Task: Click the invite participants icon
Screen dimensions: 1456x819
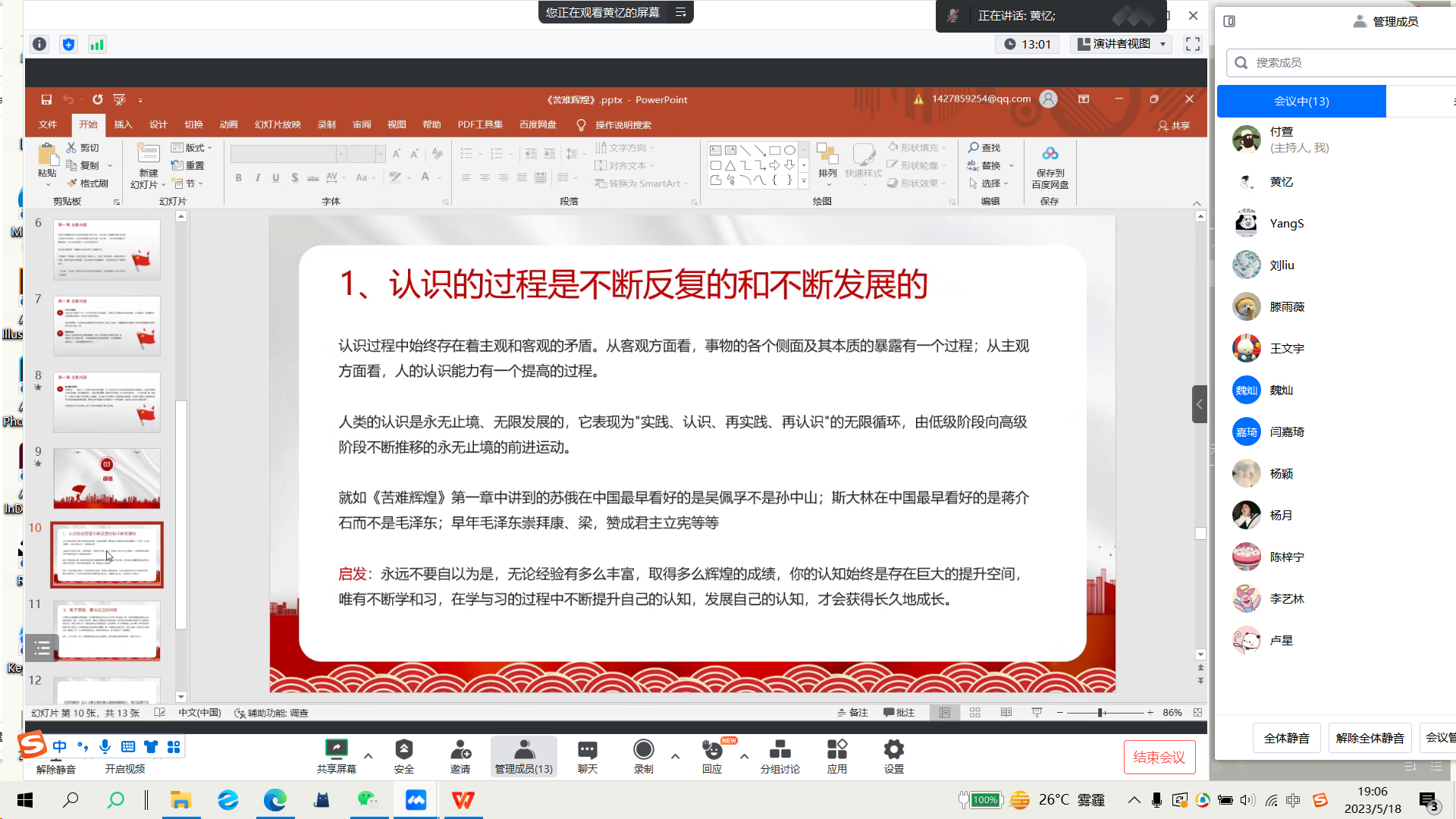Action: 460,750
